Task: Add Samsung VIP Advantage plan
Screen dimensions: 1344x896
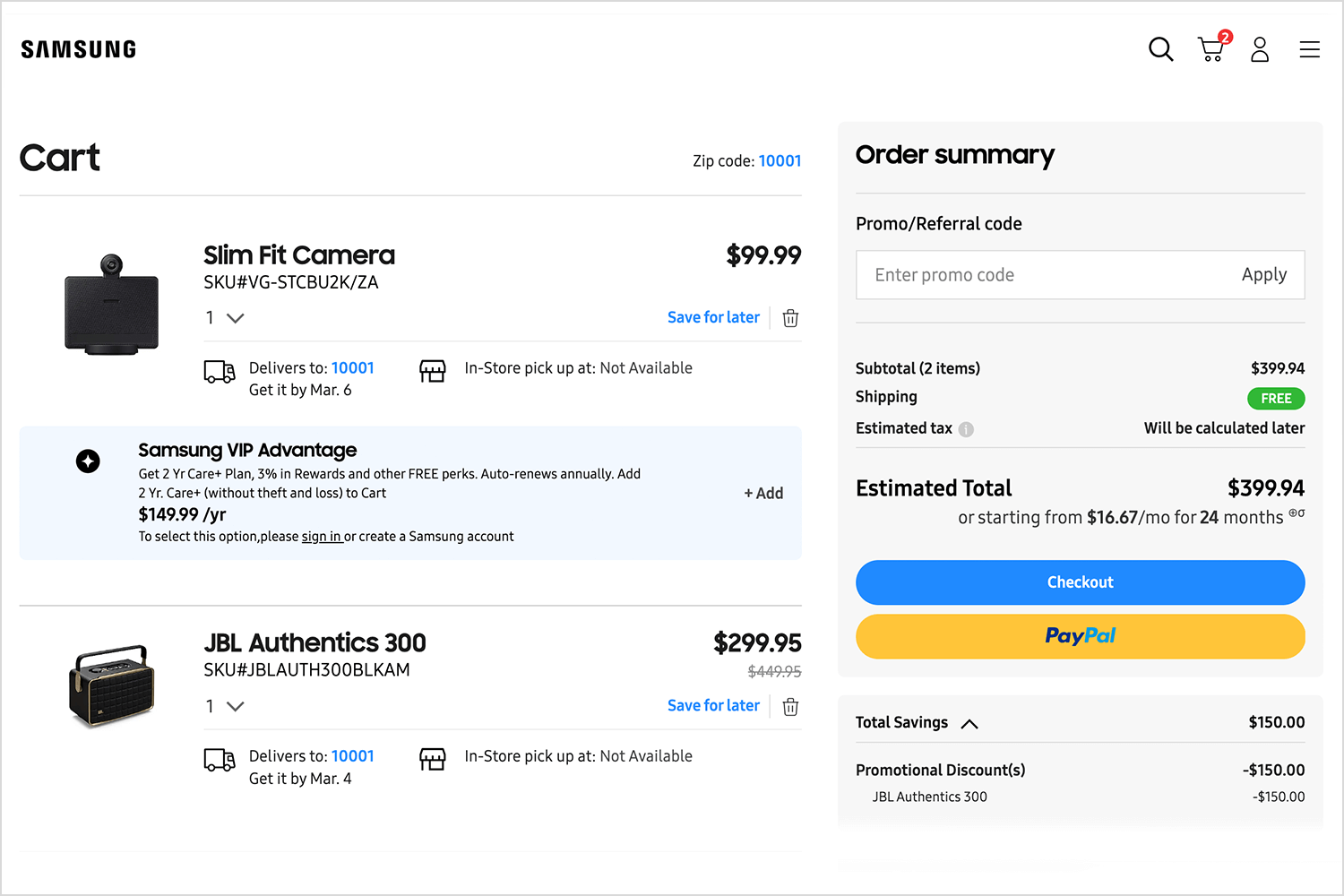Action: 763,494
